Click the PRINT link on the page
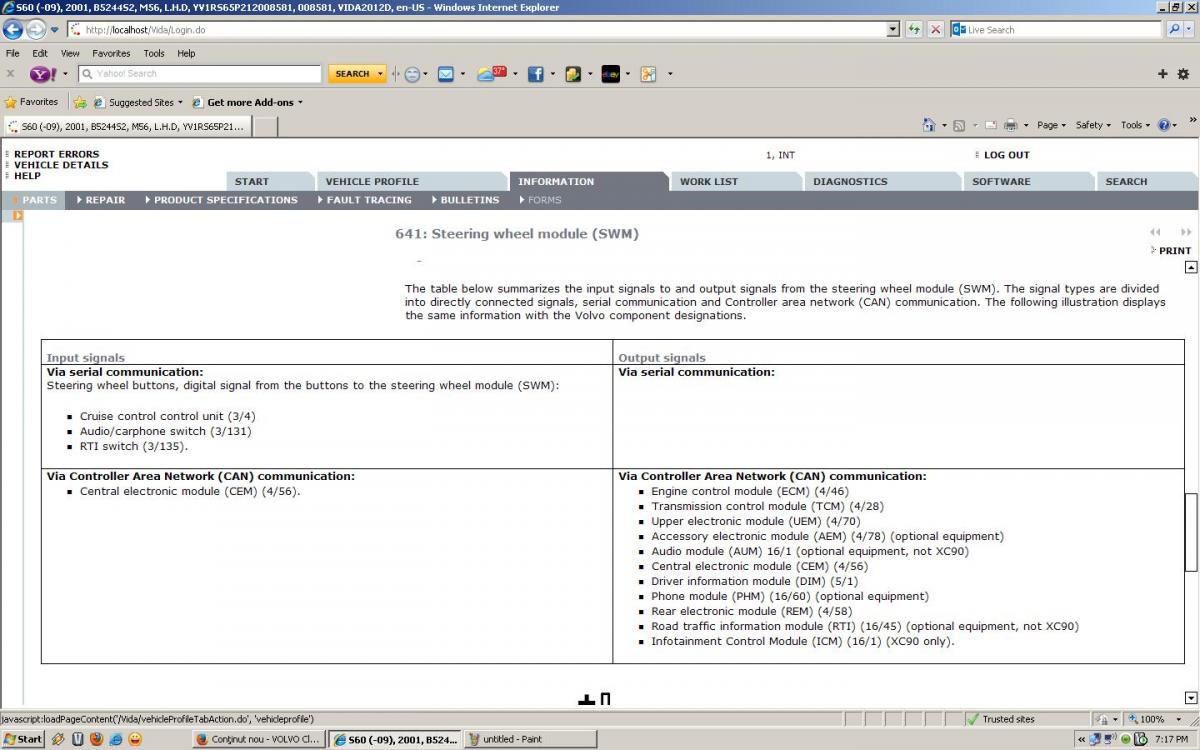Image resolution: width=1200 pixels, height=750 pixels. tap(1174, 251)
